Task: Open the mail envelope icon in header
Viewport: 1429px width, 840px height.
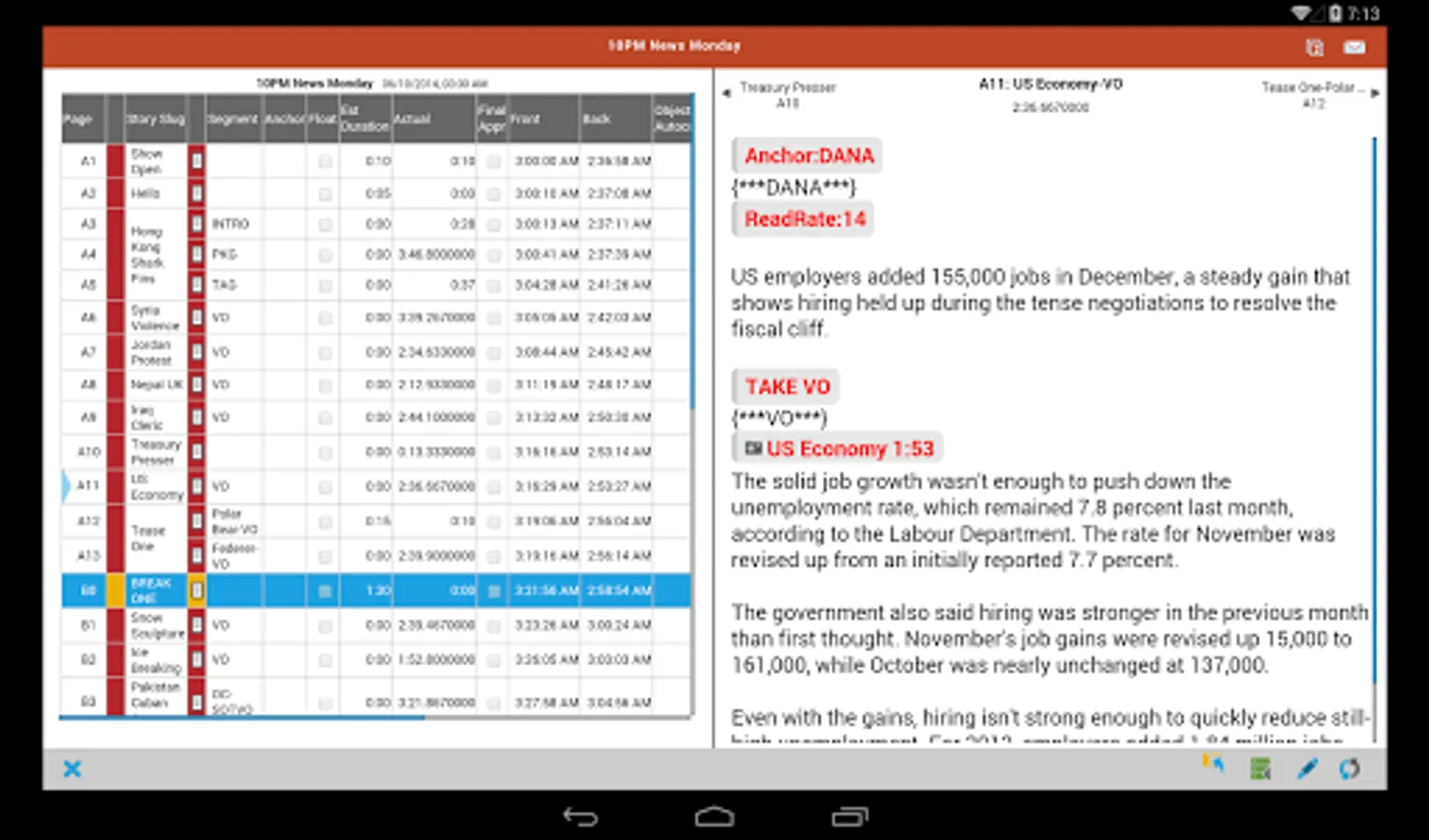Action: 1353,47
